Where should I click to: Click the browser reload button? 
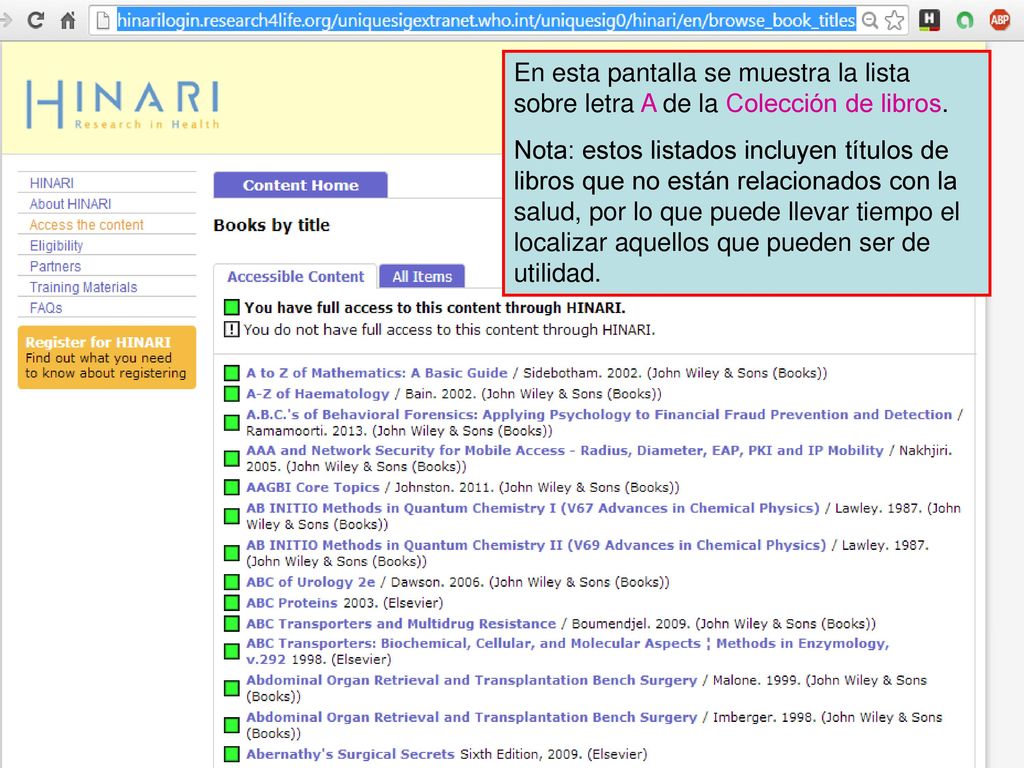(36, 20)
